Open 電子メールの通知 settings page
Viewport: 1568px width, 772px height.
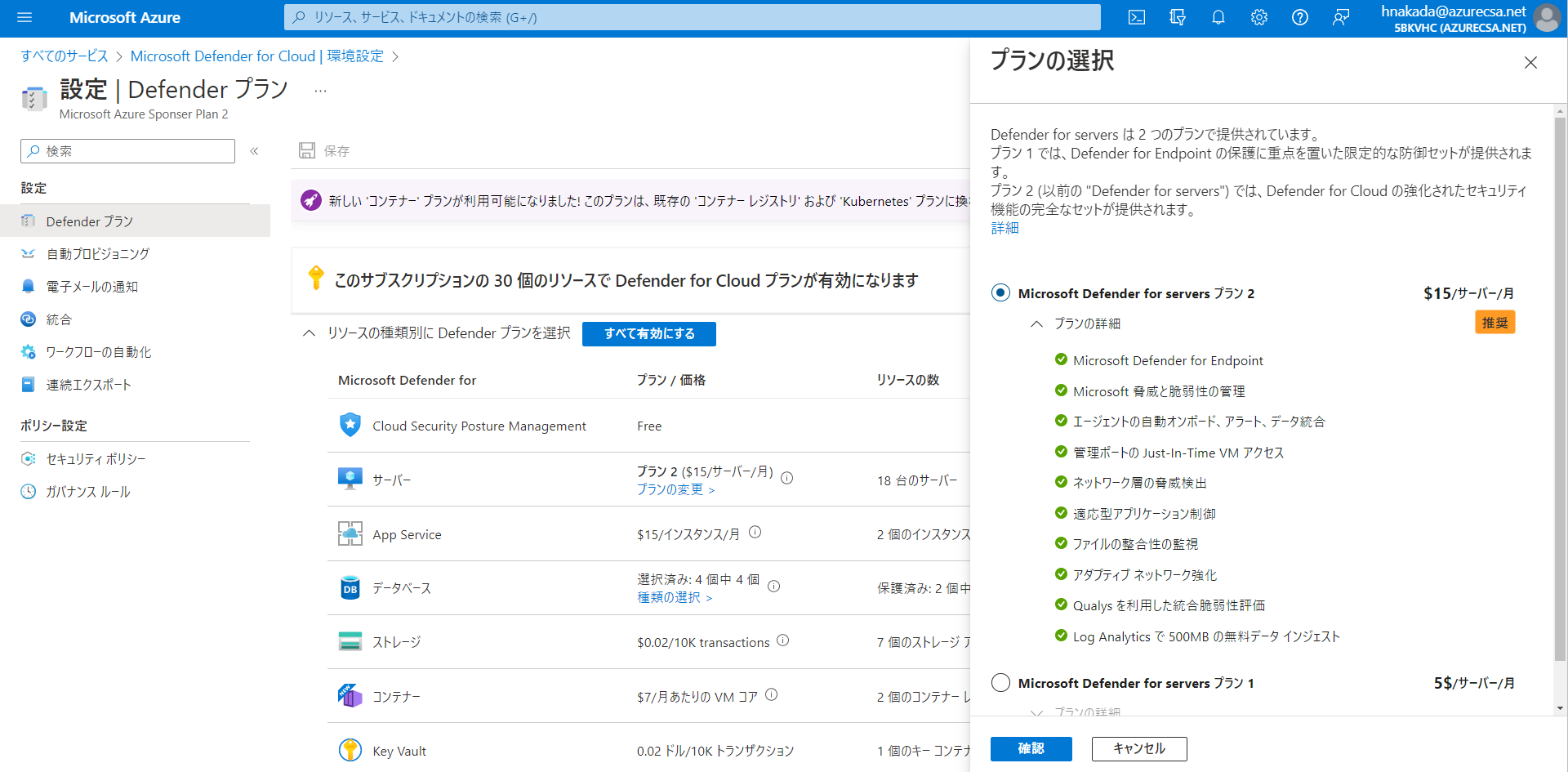pos(135,287)
